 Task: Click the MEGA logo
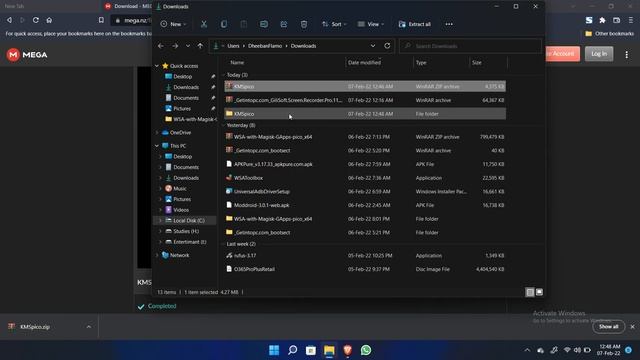[27, 55]
